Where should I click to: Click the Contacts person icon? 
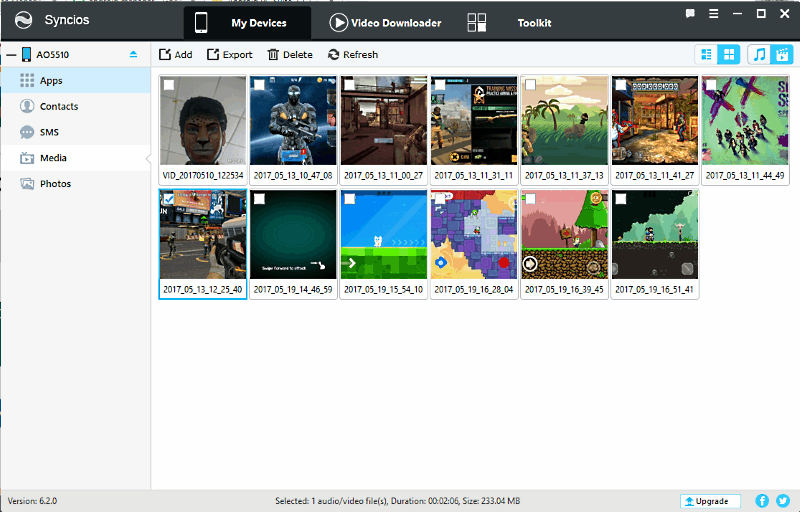(x=27, y=106)
